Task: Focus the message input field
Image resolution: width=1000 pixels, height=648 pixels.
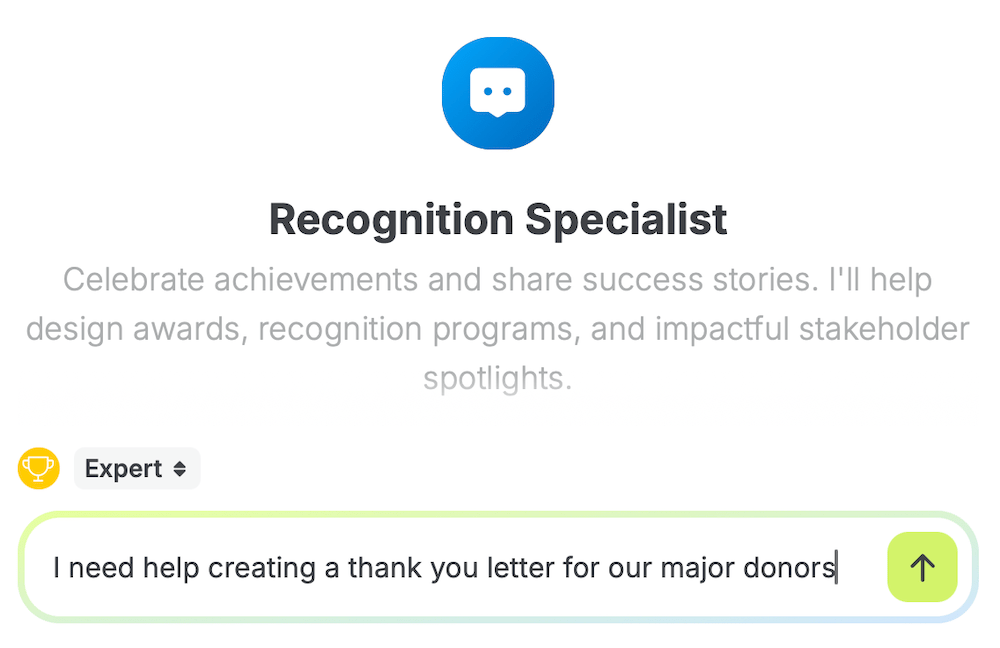Action: click(x=450, y=568)
